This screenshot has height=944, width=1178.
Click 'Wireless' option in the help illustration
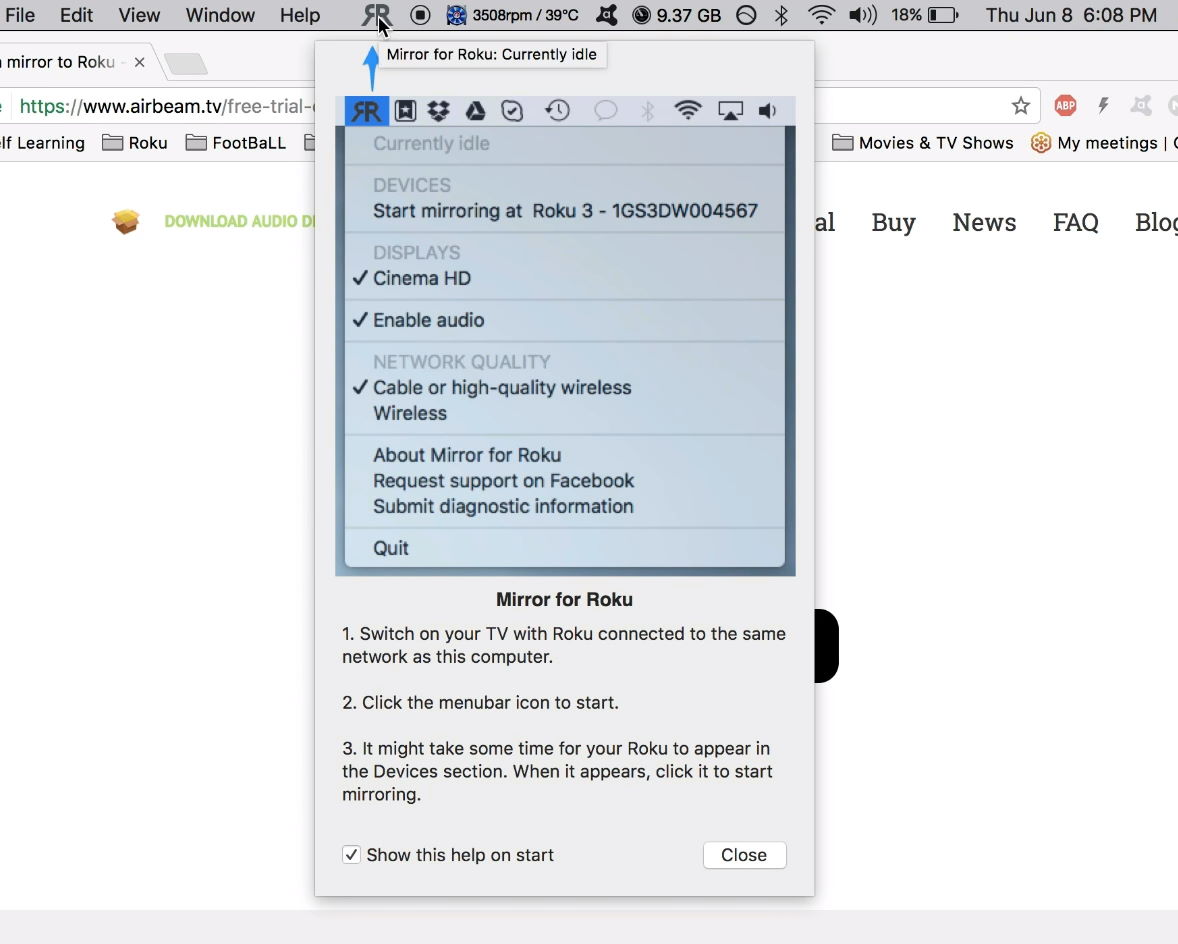[x=409, y=413]
